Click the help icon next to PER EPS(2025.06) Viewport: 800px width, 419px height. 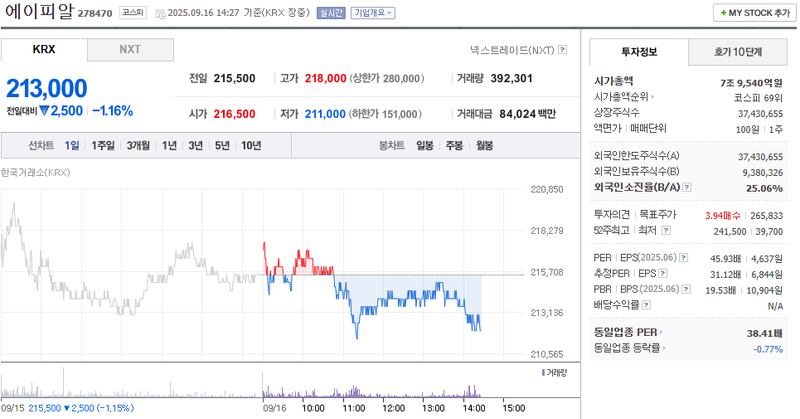[x=684, y=258]
